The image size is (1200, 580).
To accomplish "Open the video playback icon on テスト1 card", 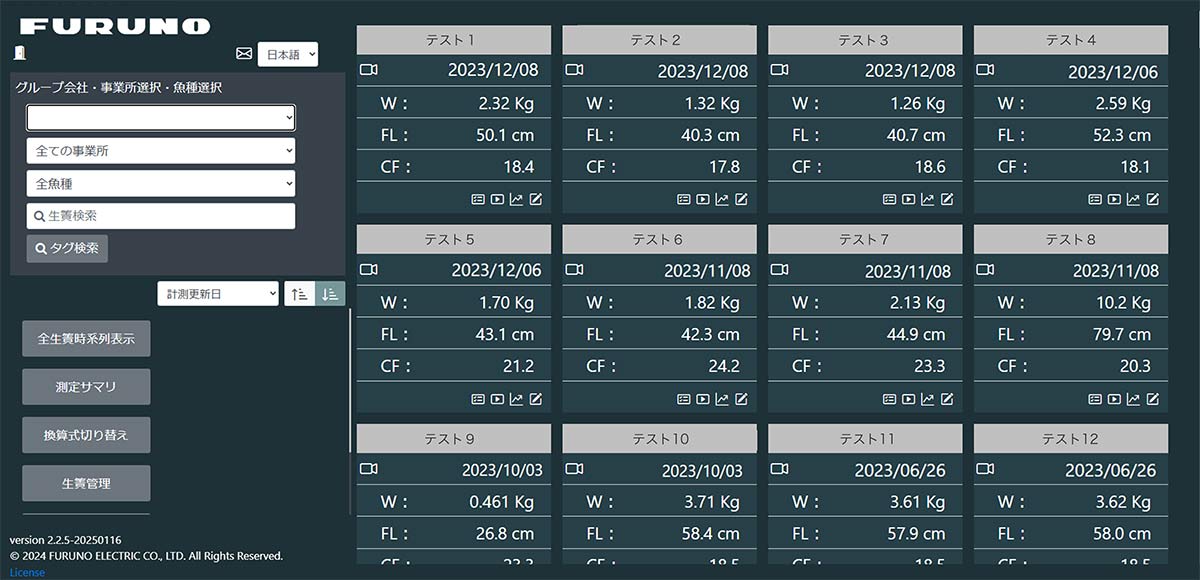I will (497, 199).
